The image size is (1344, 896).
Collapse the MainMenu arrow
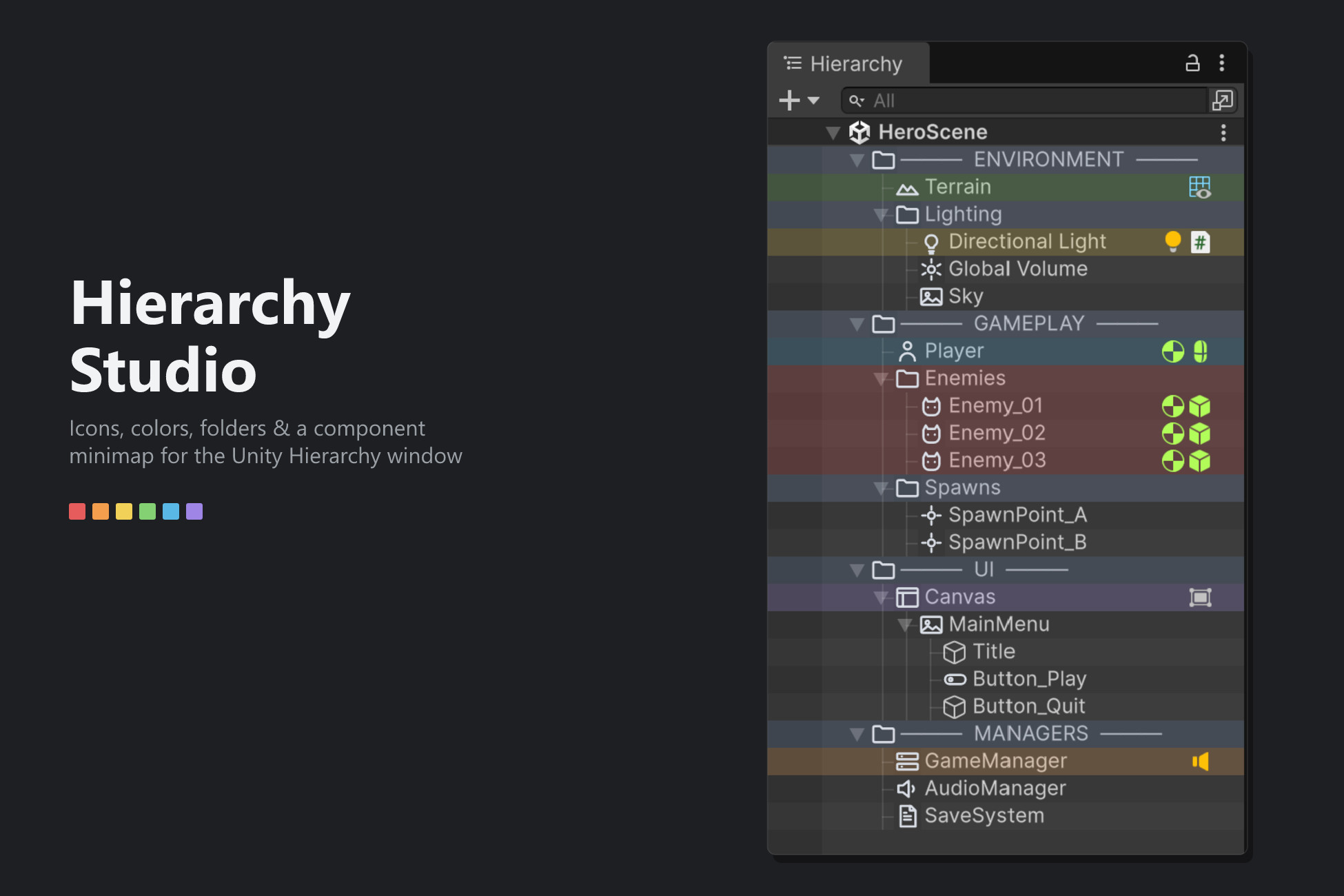(904, 625)
